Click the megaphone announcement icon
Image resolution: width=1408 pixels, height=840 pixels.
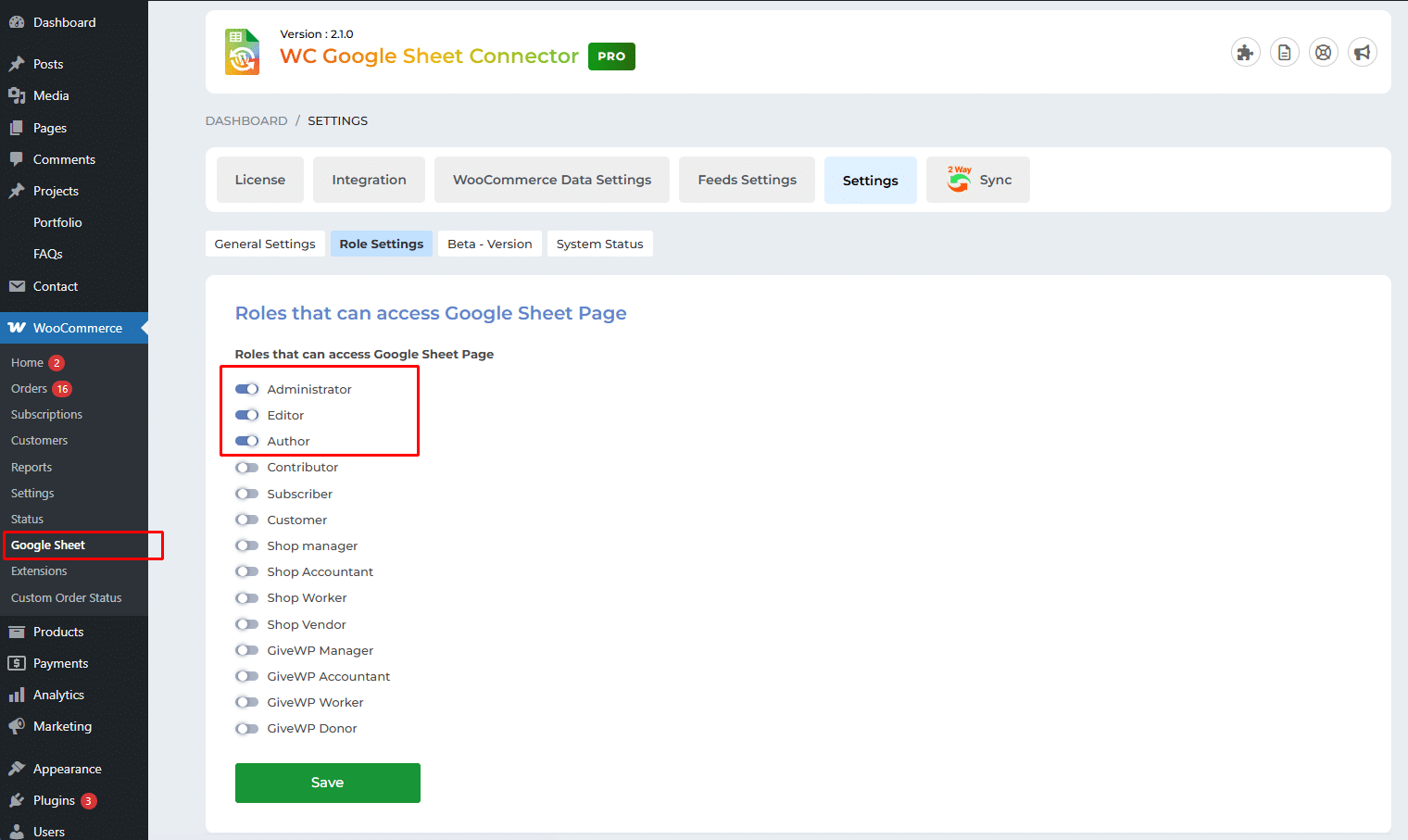[1362, 53]
